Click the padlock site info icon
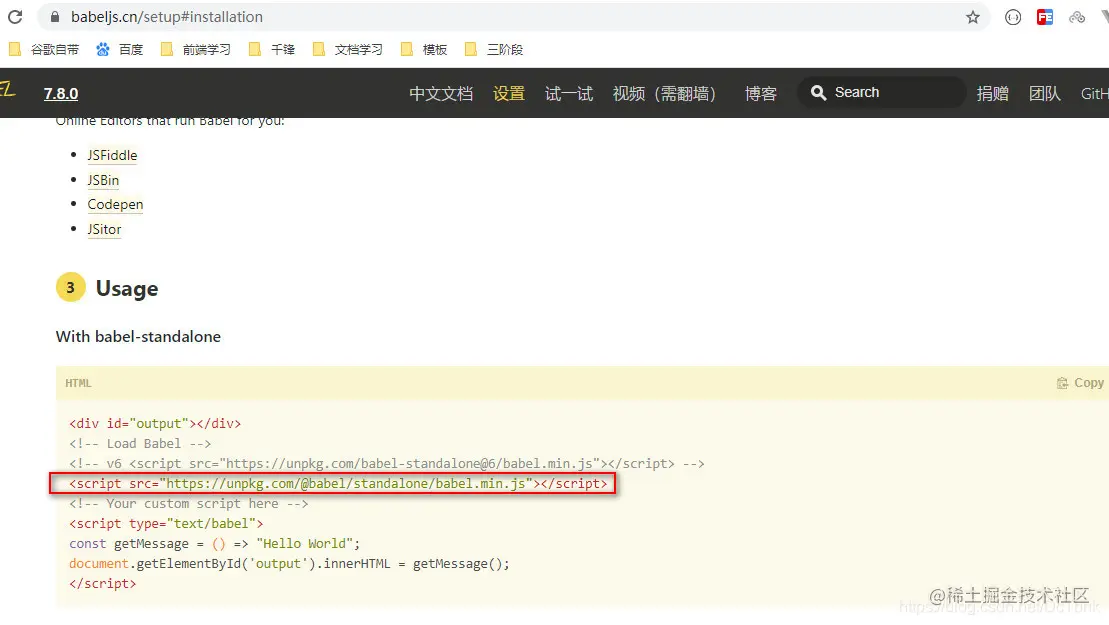The width and height of the screenshot is (1109, 625). point(55,17)
